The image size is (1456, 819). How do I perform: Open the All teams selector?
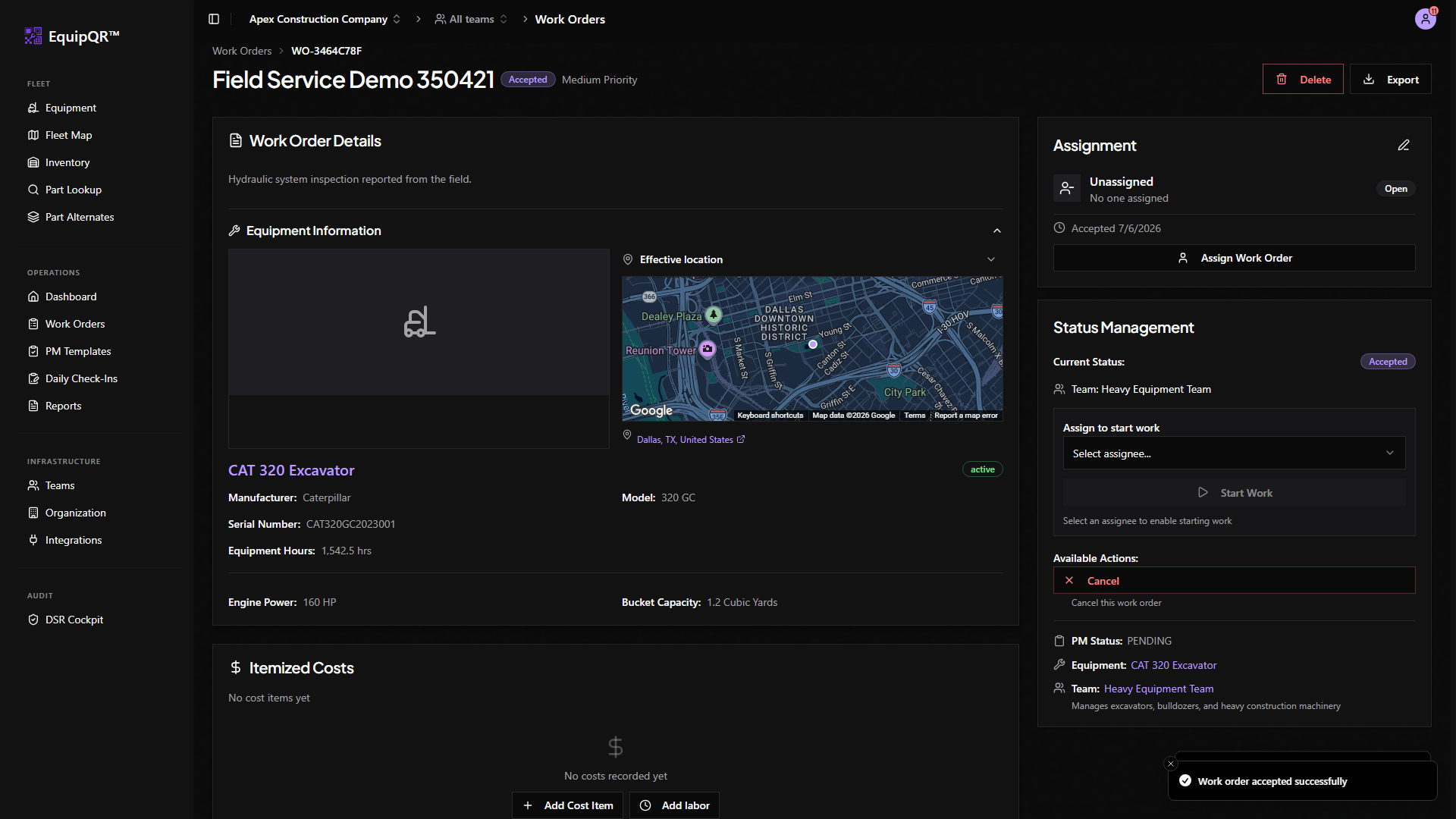[471, 19]
